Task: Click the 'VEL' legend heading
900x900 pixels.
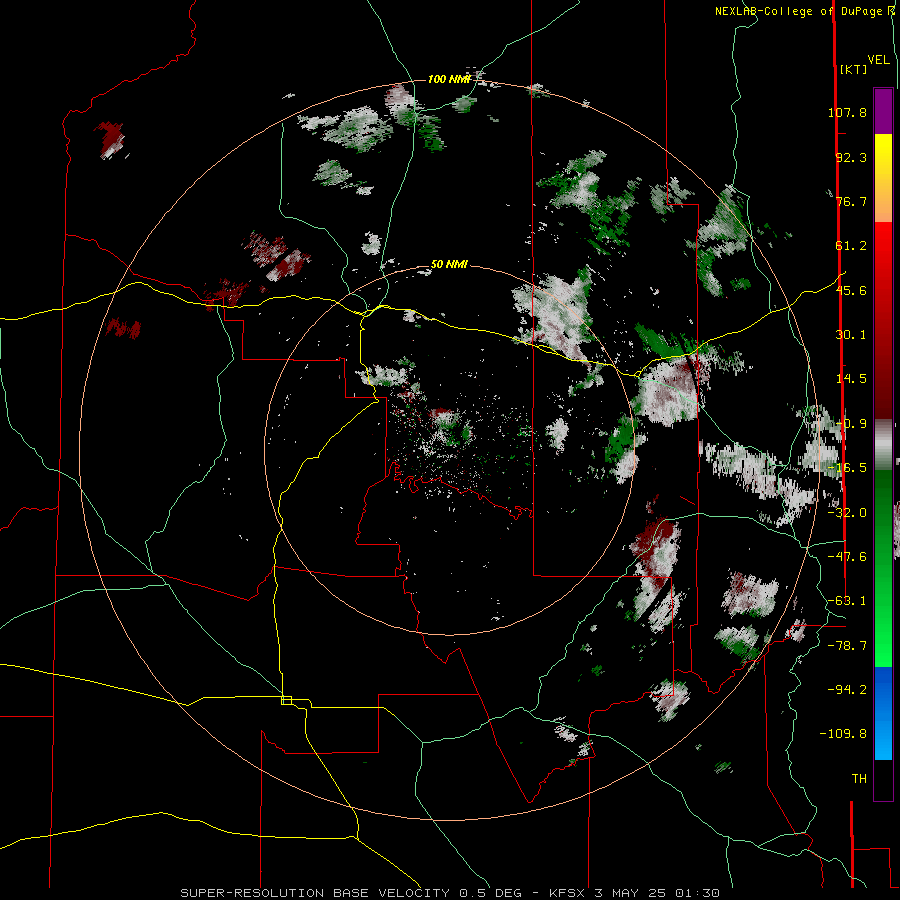Action: pos(878,60)
